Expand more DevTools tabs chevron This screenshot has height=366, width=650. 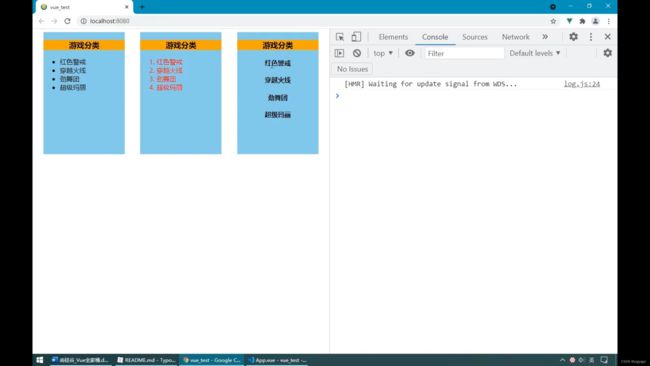click(x=545, y=36)
